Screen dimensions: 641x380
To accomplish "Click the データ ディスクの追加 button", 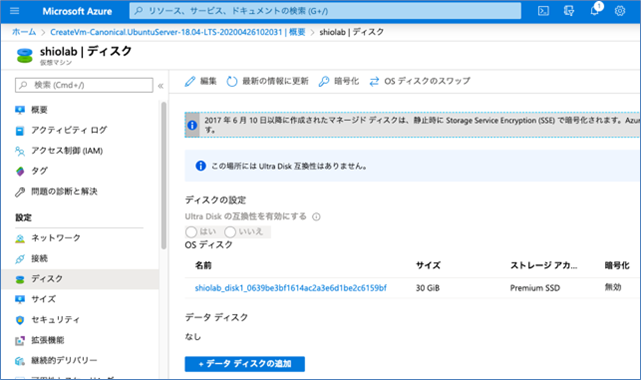I will pos(244,364).
